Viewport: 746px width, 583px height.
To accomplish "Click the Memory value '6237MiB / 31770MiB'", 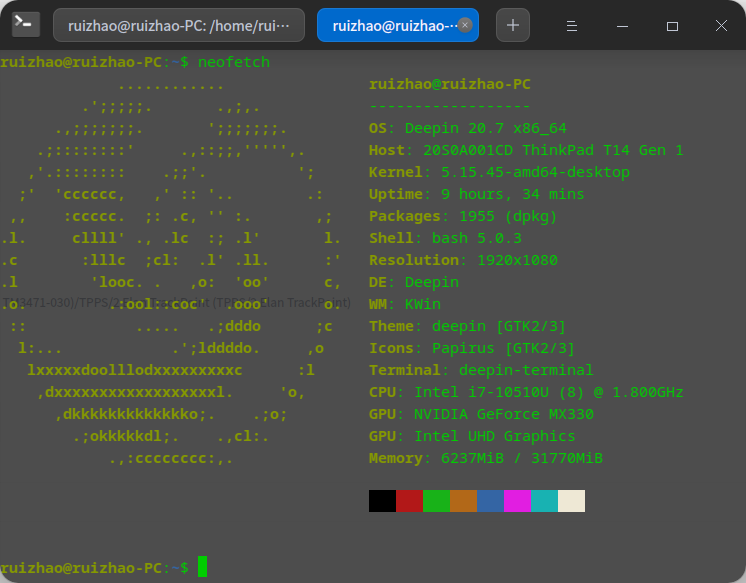I will click(x=522, y=458).
